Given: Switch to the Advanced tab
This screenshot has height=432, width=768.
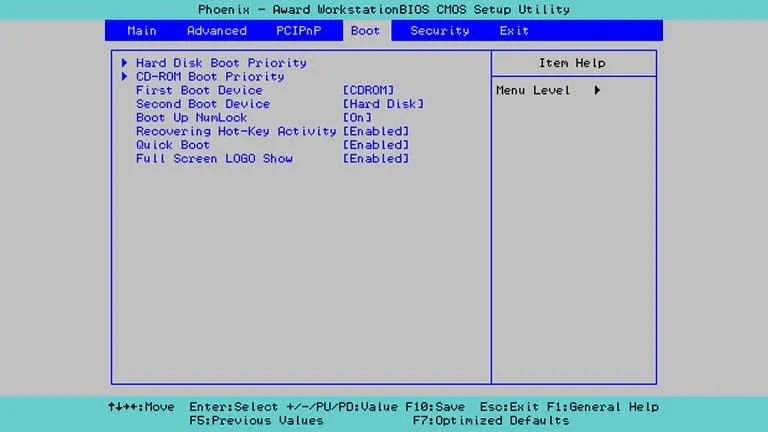Looking at the screenshot, I should [216, 31].
